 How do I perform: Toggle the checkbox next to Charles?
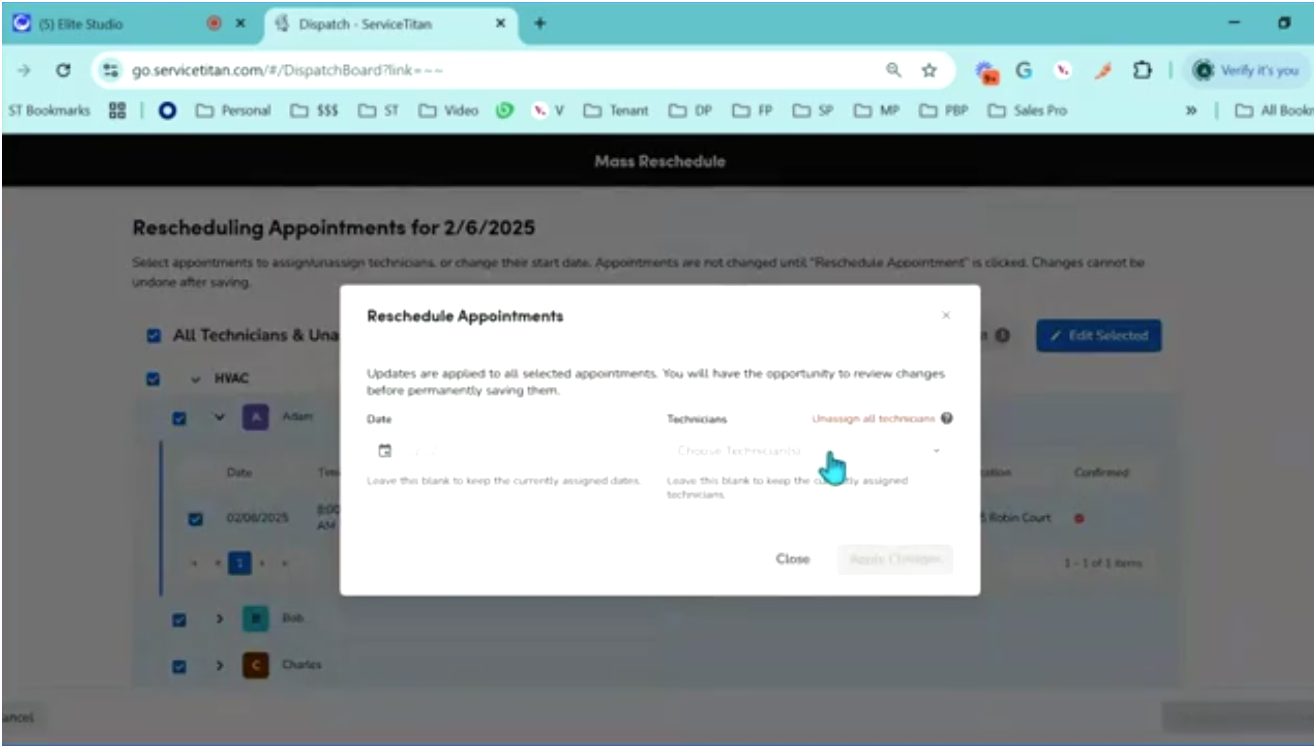180,665
